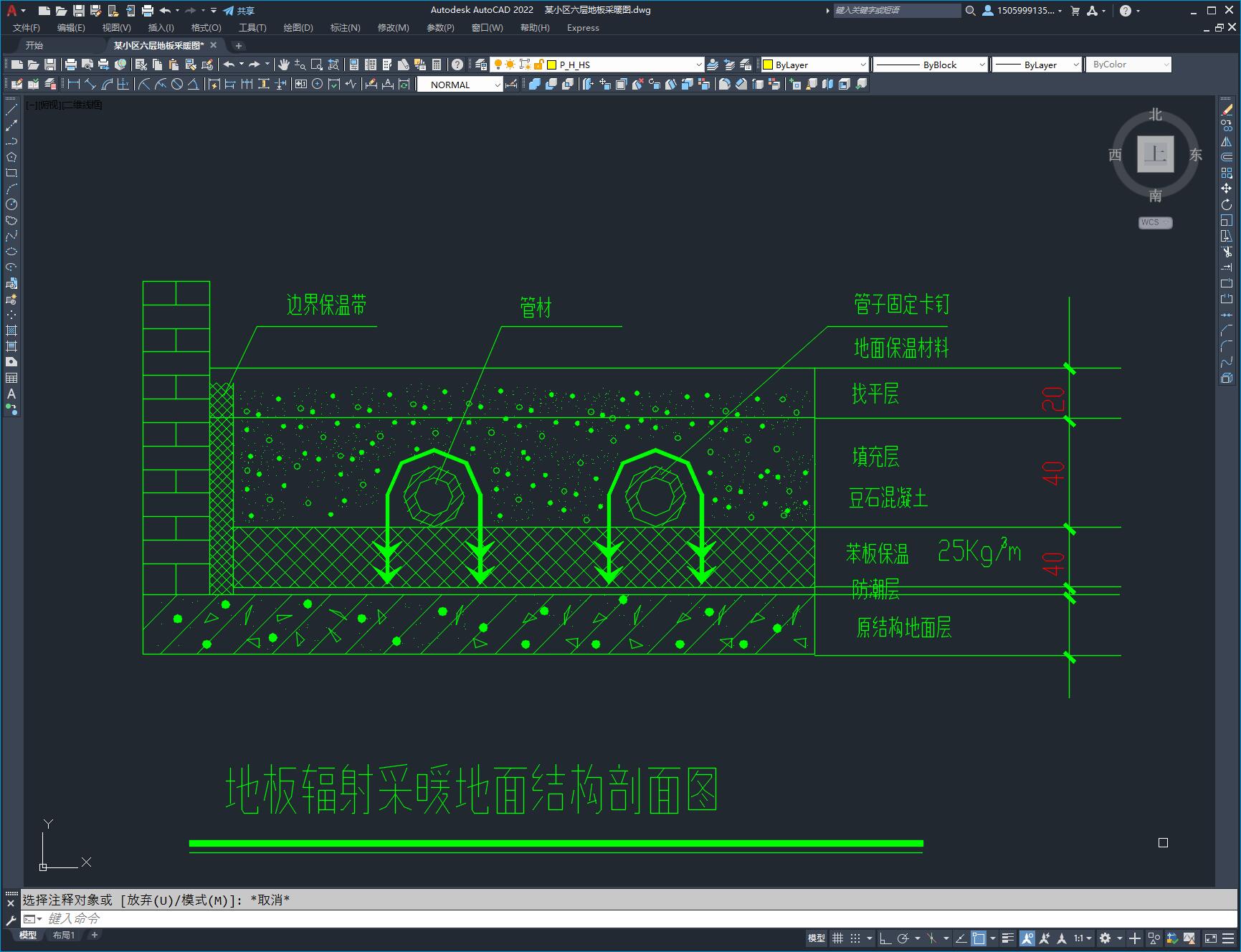The width and height of the screenshot is (1241, 952).
Task: Open the ByBlock linetype dropdown
Action: [931, 65]
